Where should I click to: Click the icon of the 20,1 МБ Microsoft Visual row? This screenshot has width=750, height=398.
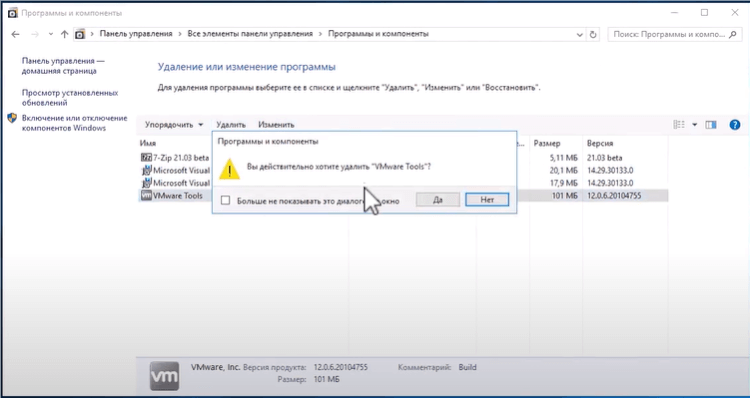(x=146, y=170)
